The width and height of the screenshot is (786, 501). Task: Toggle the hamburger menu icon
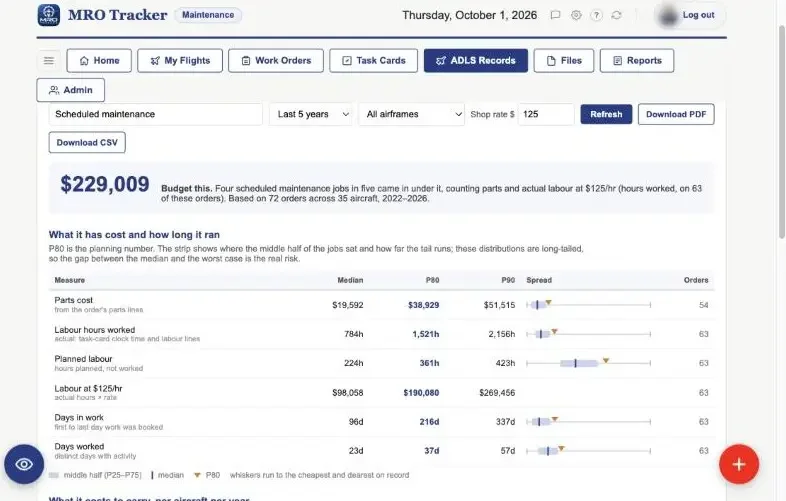(x=49, y=61)
